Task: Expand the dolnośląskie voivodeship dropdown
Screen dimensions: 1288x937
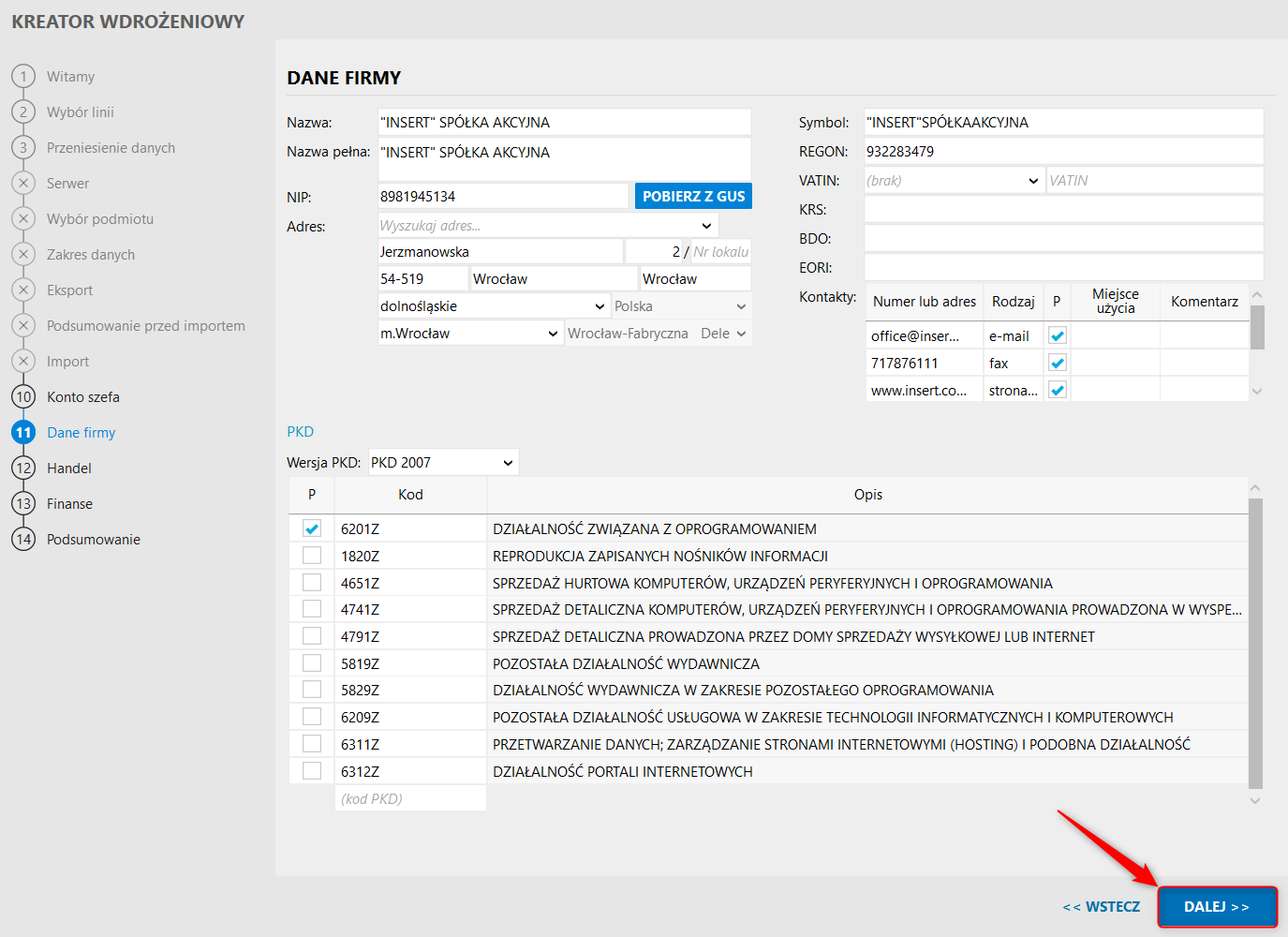Action: tap(600, 306)
